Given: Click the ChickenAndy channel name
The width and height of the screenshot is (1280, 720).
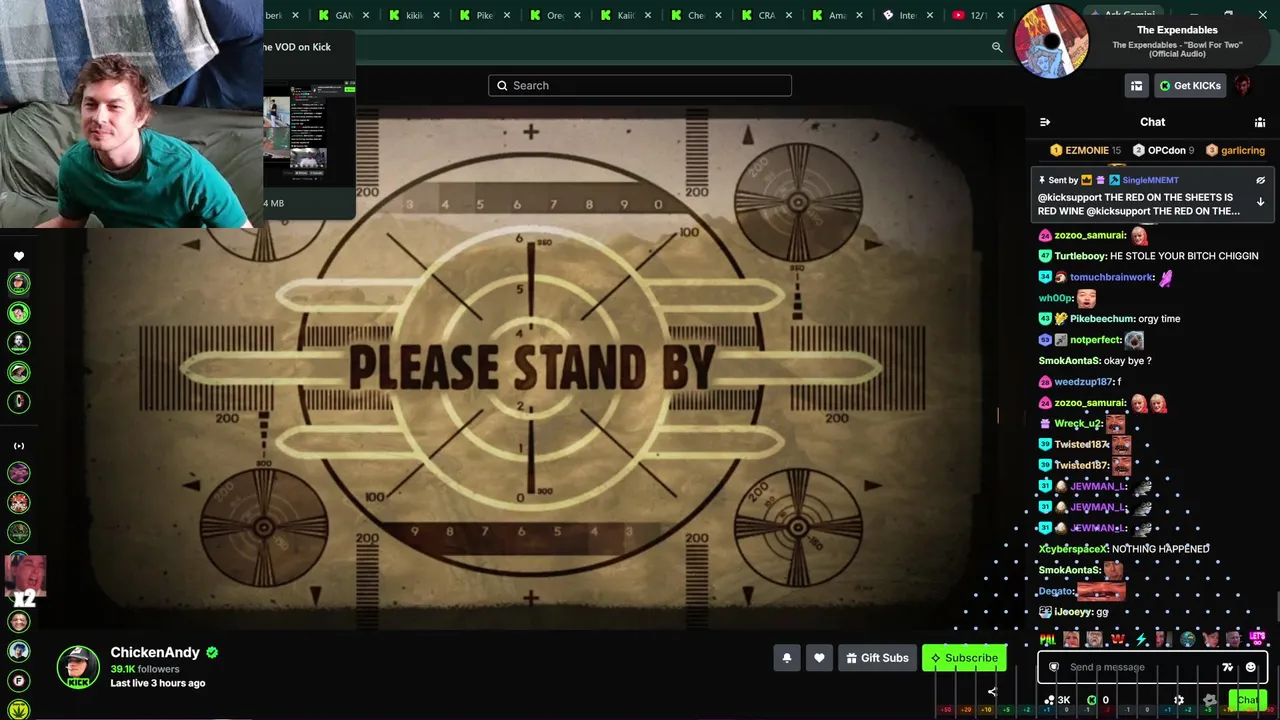Looking at the screenshot, I should [x=155, y=652].
